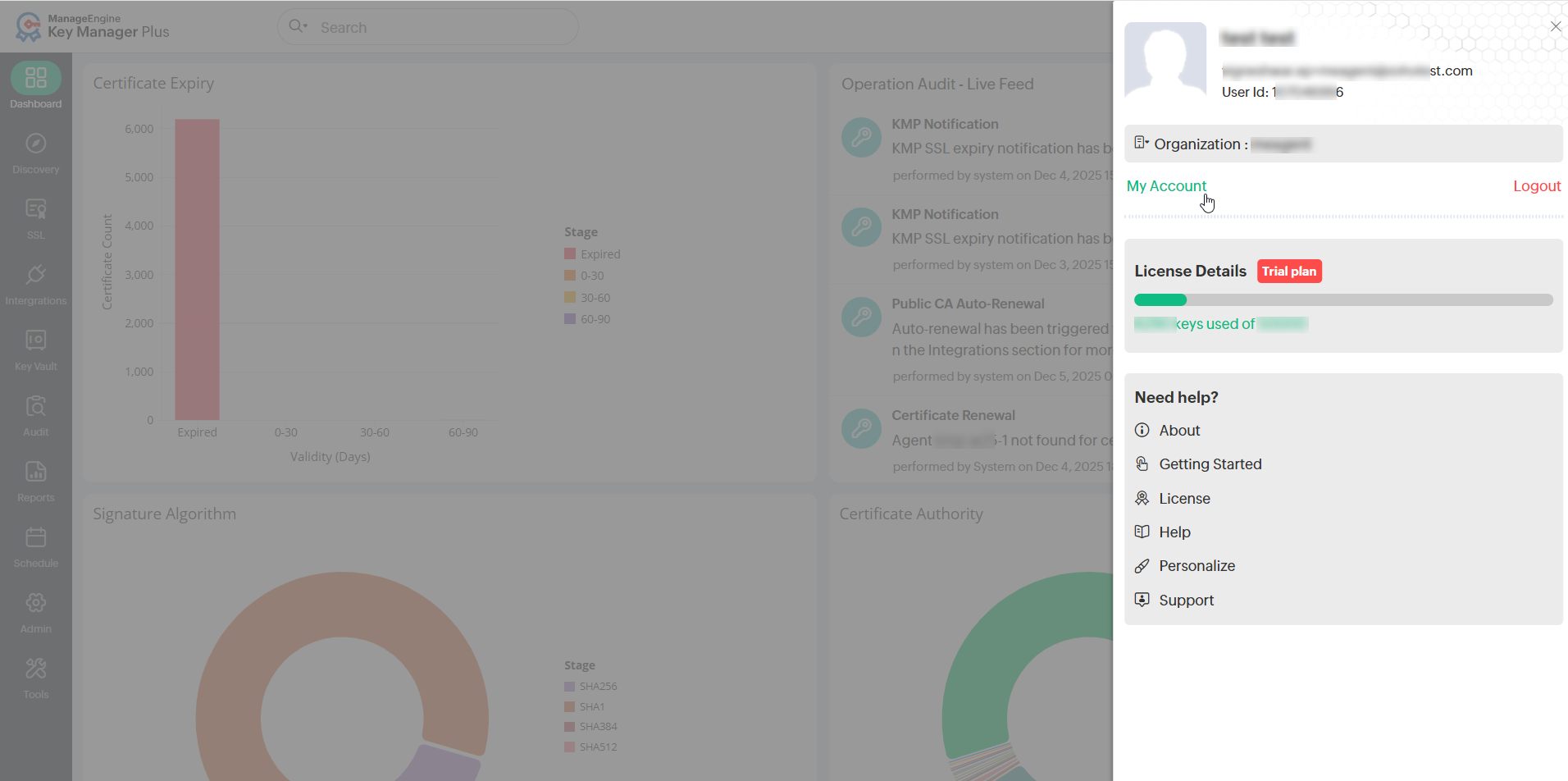
Task: Click the License ribbon badge icon
Action: tap(1142, 498)
